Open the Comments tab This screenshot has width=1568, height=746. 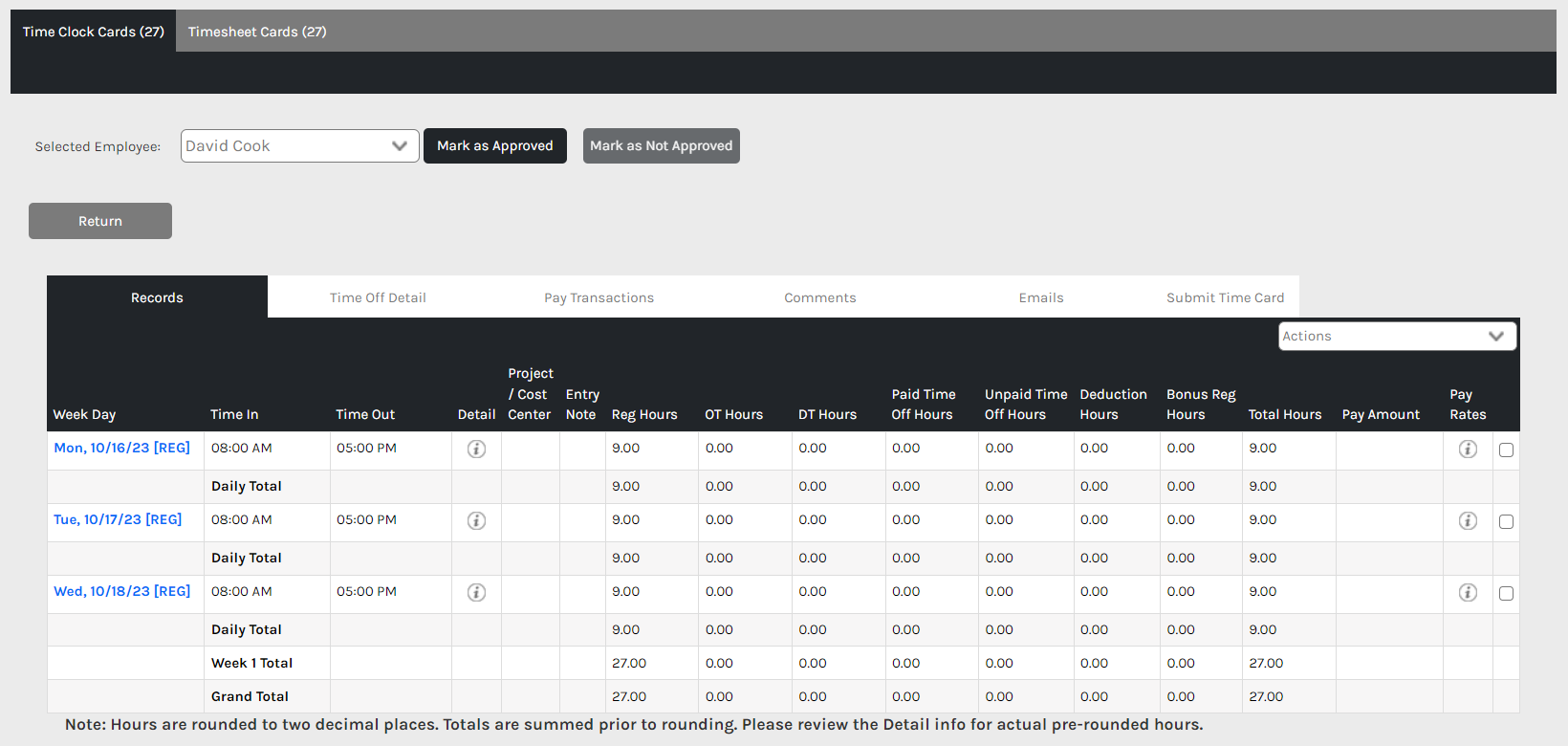tap(820, 297)
